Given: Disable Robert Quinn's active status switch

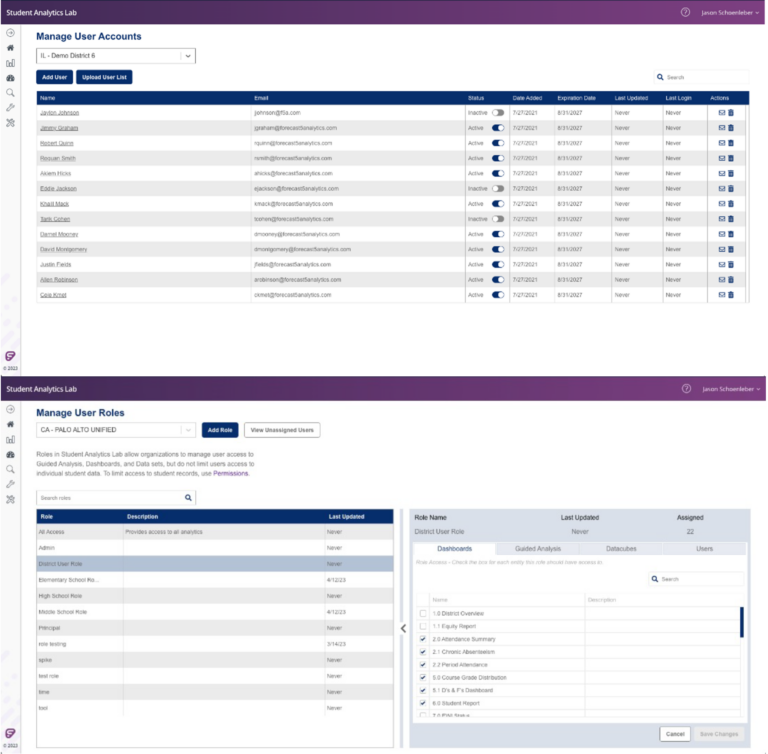Looking at the screenshot, I should point(497,143).
